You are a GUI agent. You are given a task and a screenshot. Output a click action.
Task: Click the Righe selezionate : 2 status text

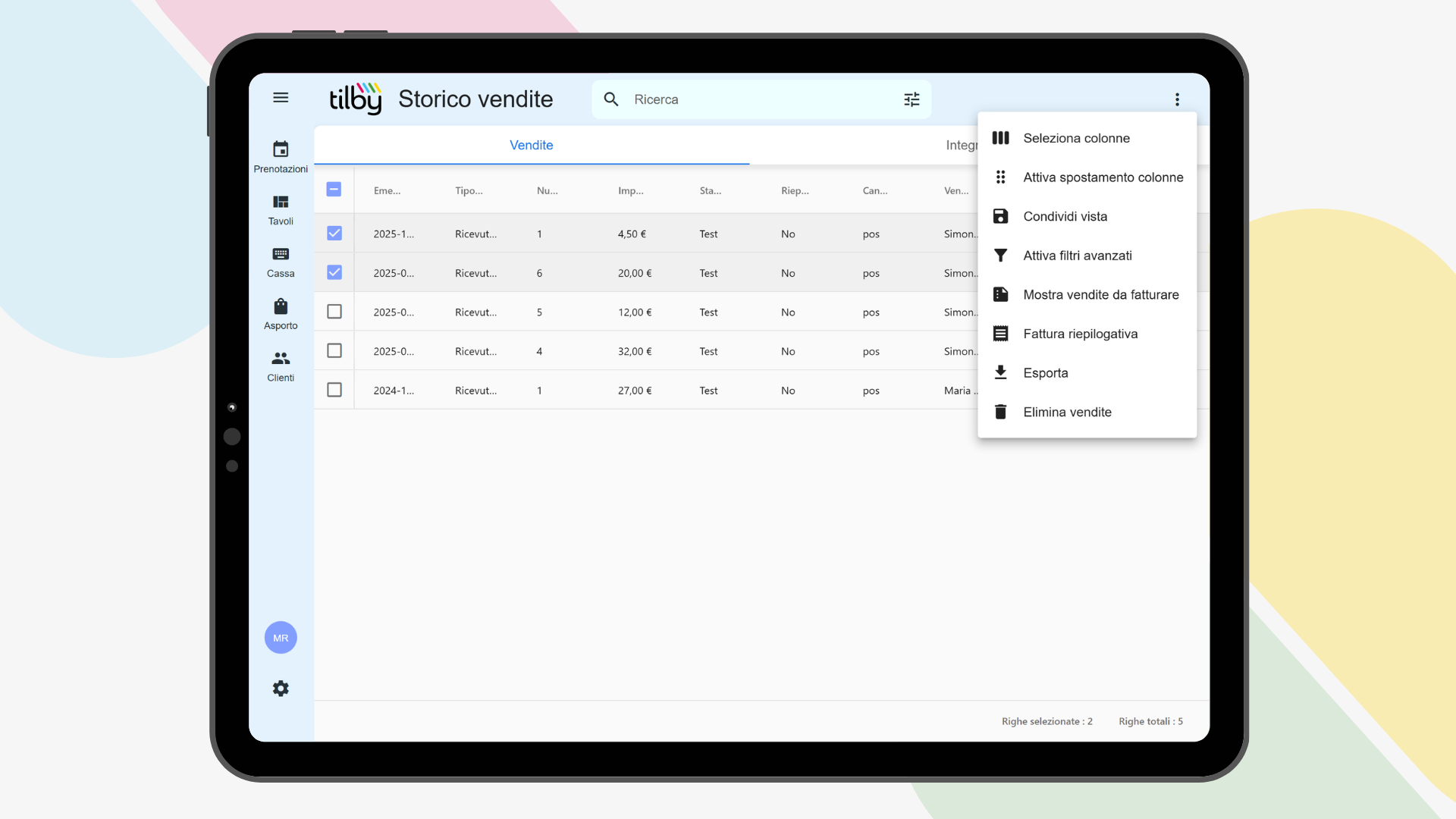point(1047,721)
